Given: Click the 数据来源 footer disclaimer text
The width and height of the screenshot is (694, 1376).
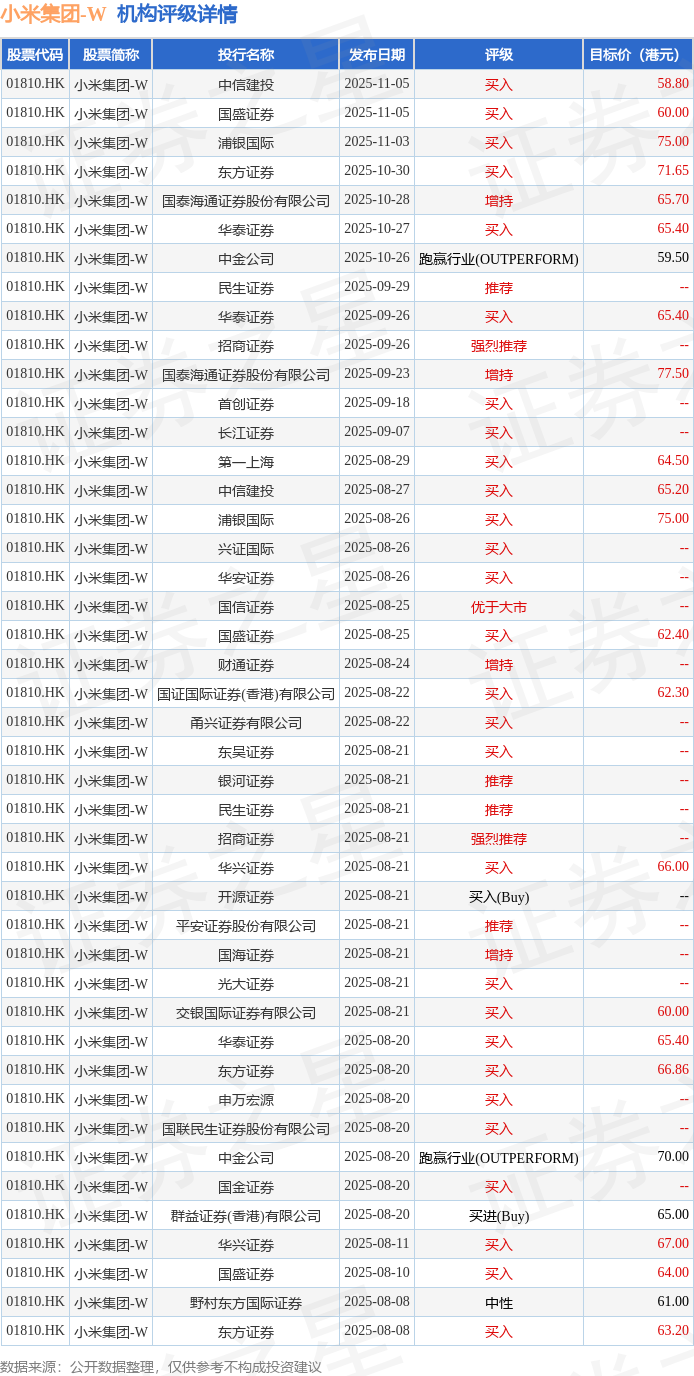Looking at the screenshot, I should click(x=161, y=1366).
